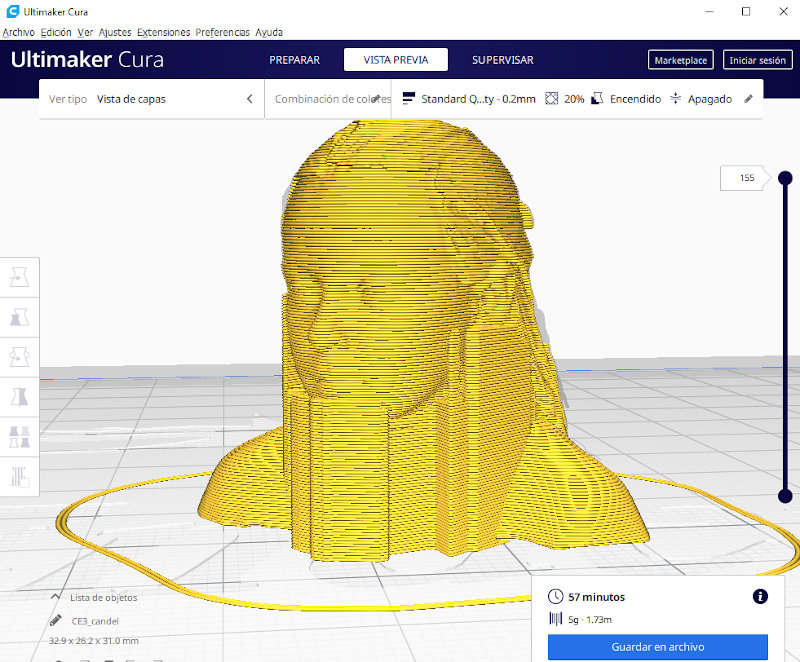Open the Ayuda menu
Screen dimensions: 800x662
pos(269,32)
